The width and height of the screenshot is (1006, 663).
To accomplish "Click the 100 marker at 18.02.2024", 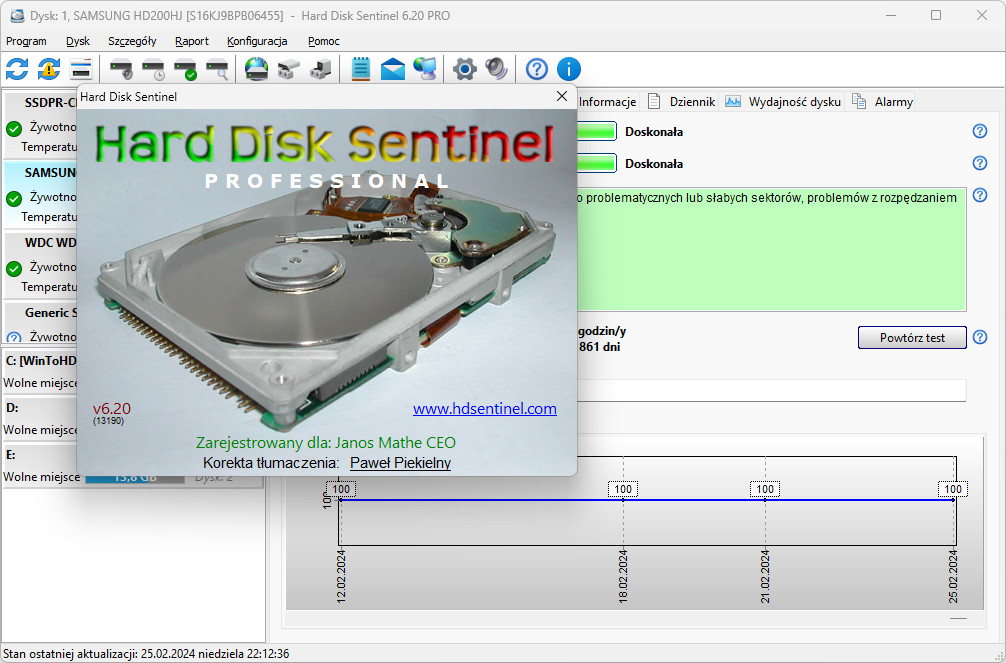I will tap(623, 489).
